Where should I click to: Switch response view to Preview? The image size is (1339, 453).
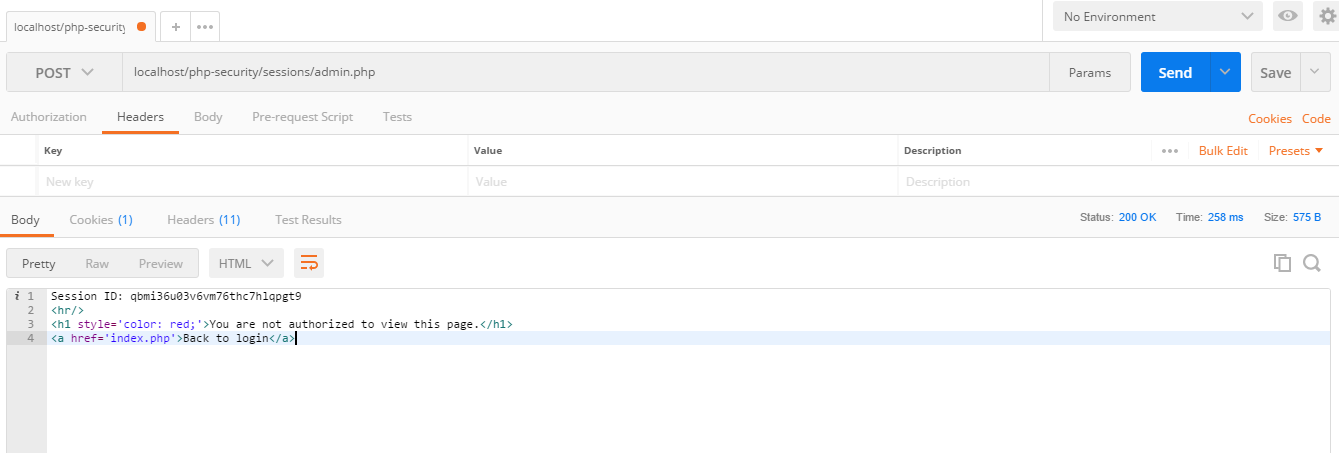(x=161, y=264)
